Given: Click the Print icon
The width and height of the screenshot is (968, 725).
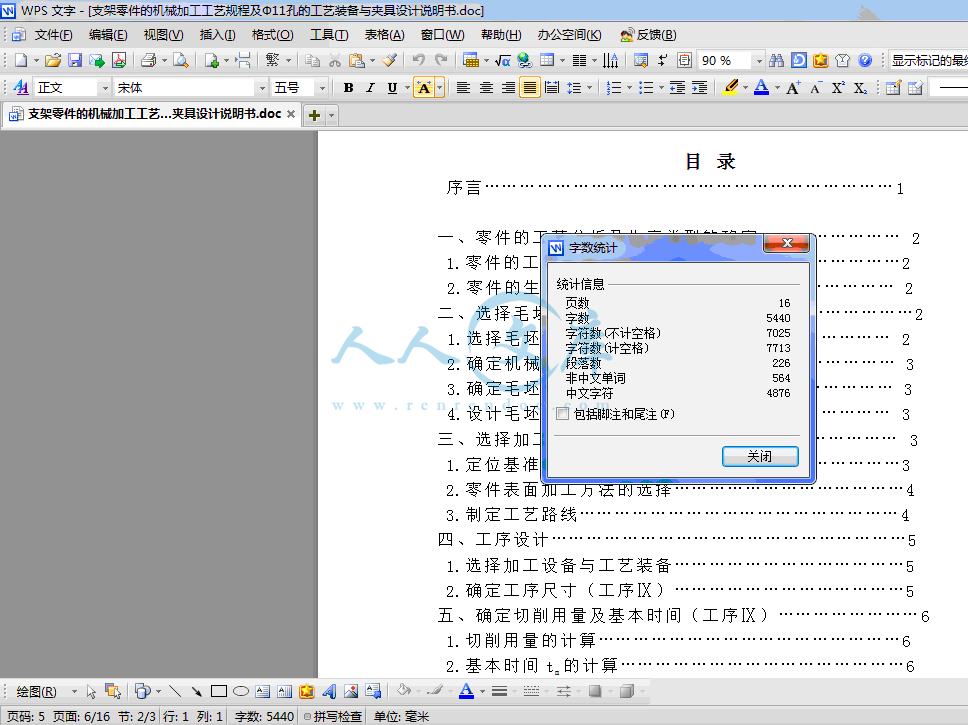Looking at the screenshot, I should click(148, 60).
